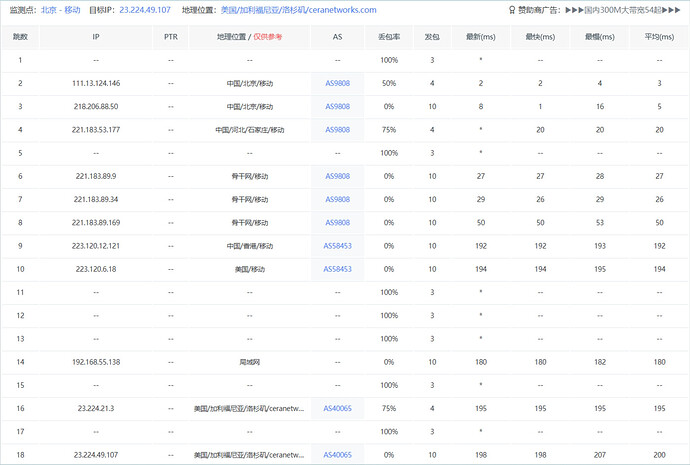
Task: Select IP cell 218.206.88.50
Action: [96, 106]
